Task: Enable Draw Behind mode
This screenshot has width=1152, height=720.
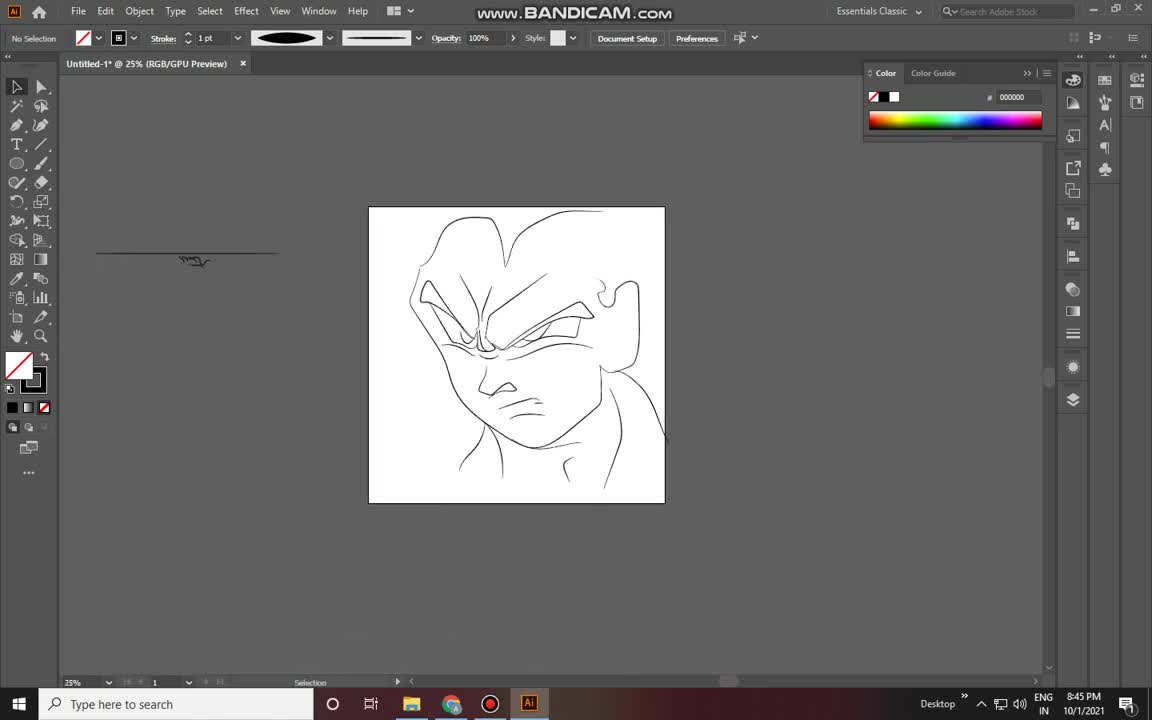Action: tap(29, 427)
